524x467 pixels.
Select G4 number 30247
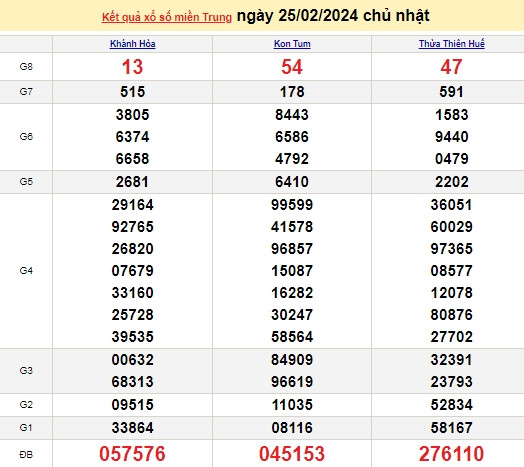tap(292, 315)
